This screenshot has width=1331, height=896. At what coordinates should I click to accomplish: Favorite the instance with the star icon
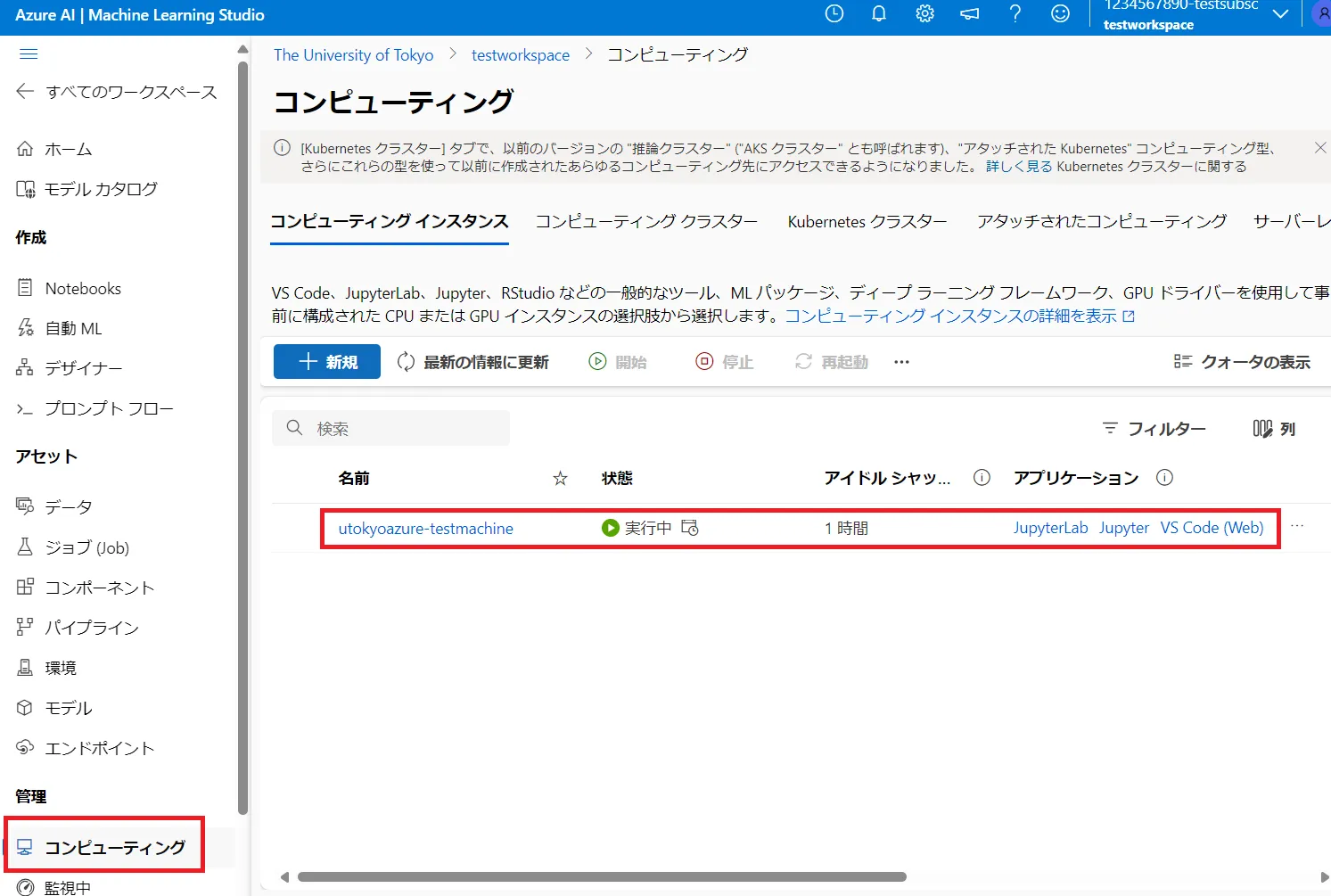click(560, 479)
